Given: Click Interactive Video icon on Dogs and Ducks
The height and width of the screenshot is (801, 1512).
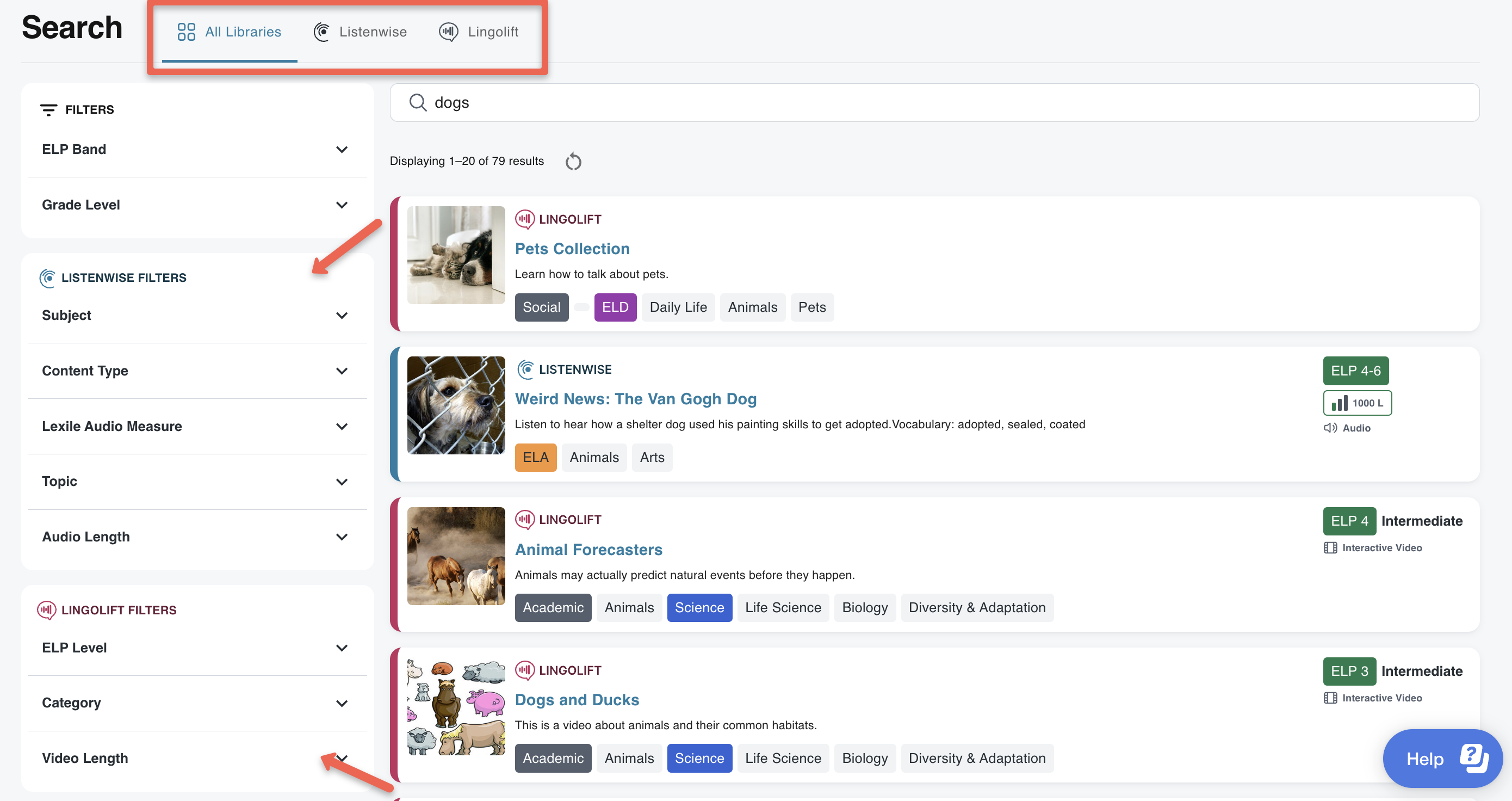Looking at the screenshot, I should pyautogui.click(x=1330, y=698).
